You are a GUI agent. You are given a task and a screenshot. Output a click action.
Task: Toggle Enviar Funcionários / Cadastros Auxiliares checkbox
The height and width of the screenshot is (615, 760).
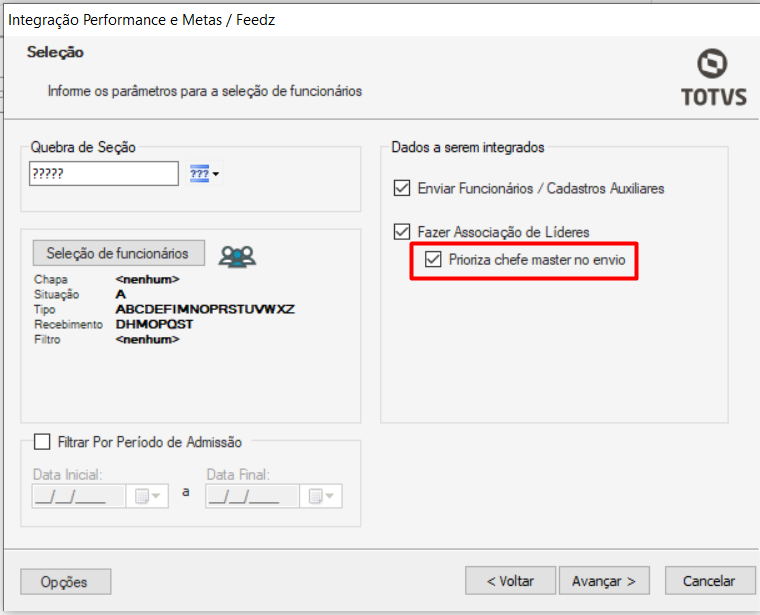pos(402,188)
